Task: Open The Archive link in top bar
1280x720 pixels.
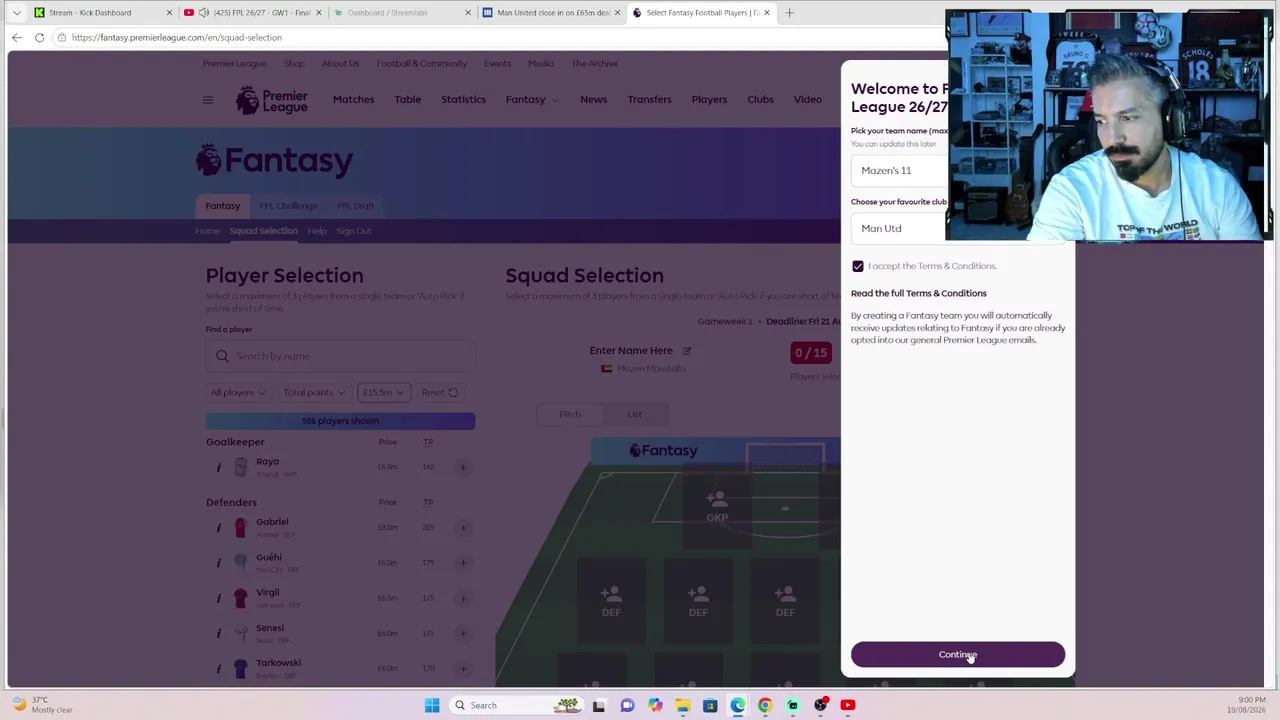Action: click(x=595, y=64)
